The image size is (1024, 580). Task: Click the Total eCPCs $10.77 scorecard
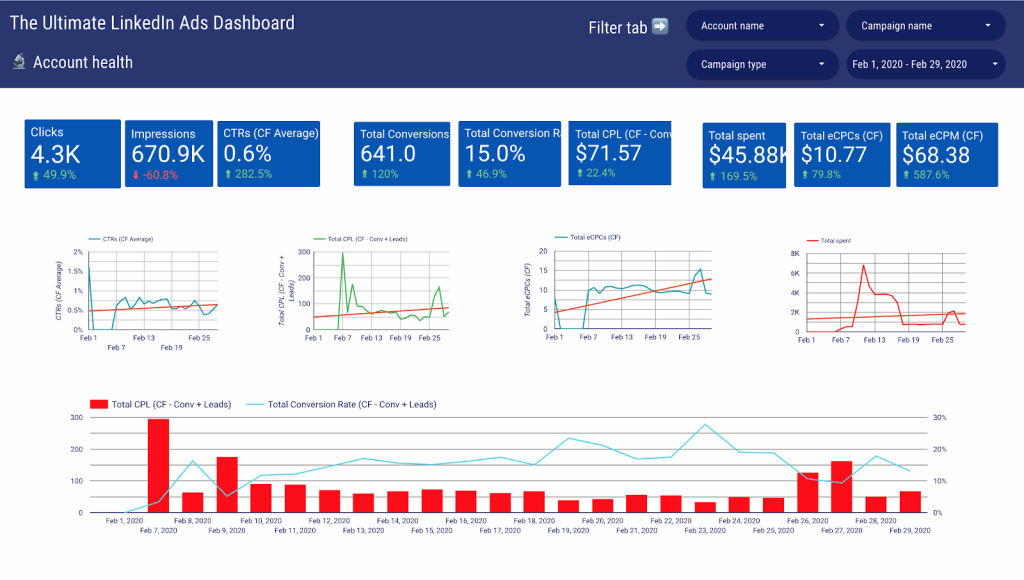click(842, 155)
